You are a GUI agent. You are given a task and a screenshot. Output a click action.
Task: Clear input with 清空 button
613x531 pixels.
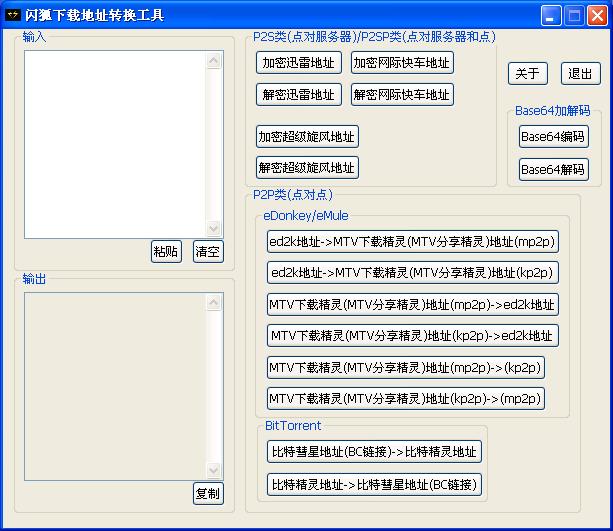pyautogui.click(x=208, y=251)
